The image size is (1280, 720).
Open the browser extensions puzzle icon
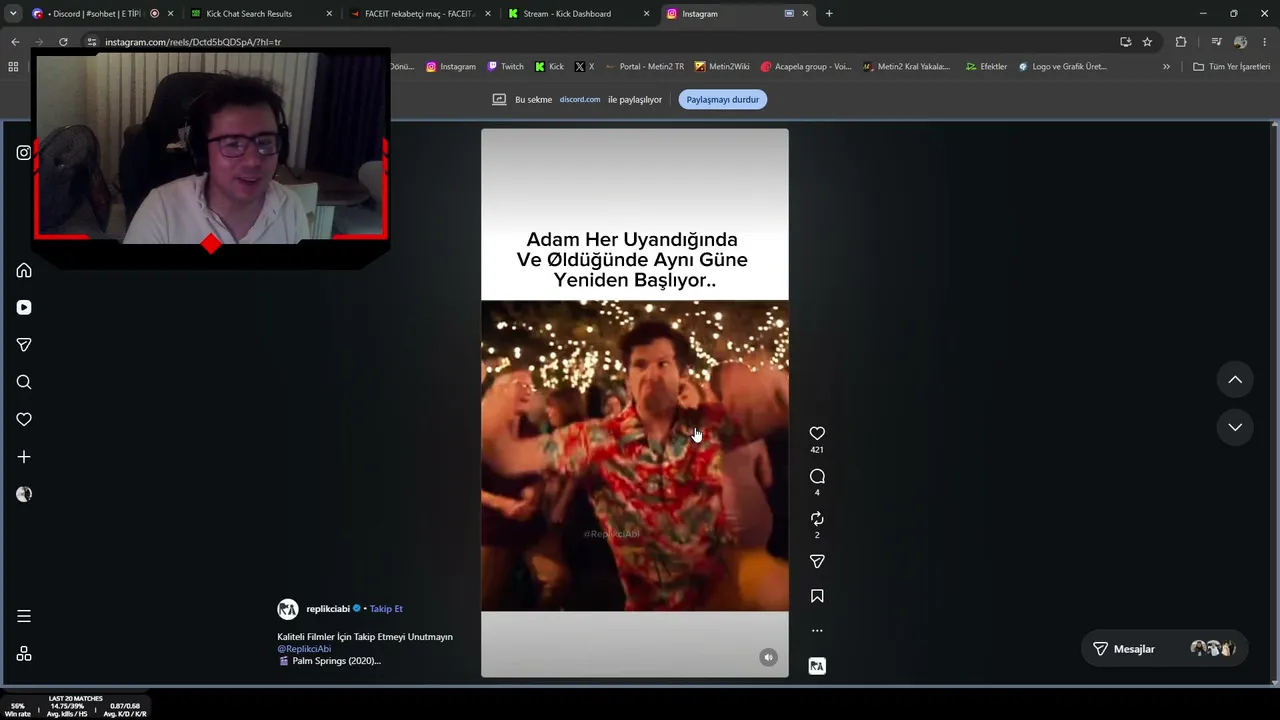1181,42
